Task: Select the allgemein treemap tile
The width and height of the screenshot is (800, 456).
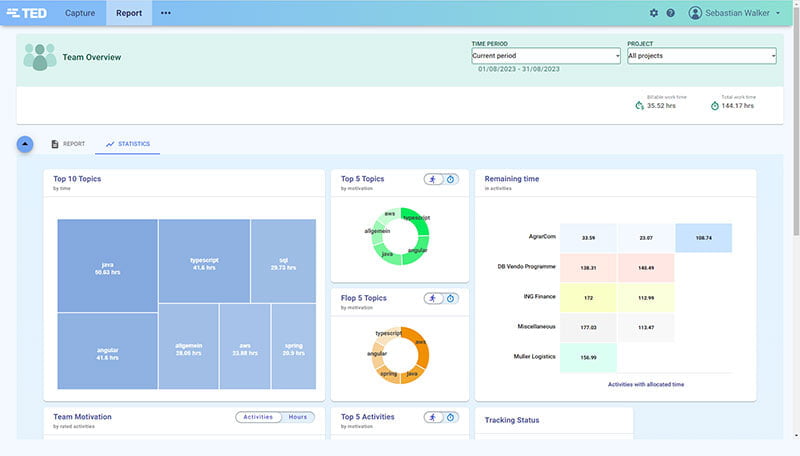Action: coord(189,346)
